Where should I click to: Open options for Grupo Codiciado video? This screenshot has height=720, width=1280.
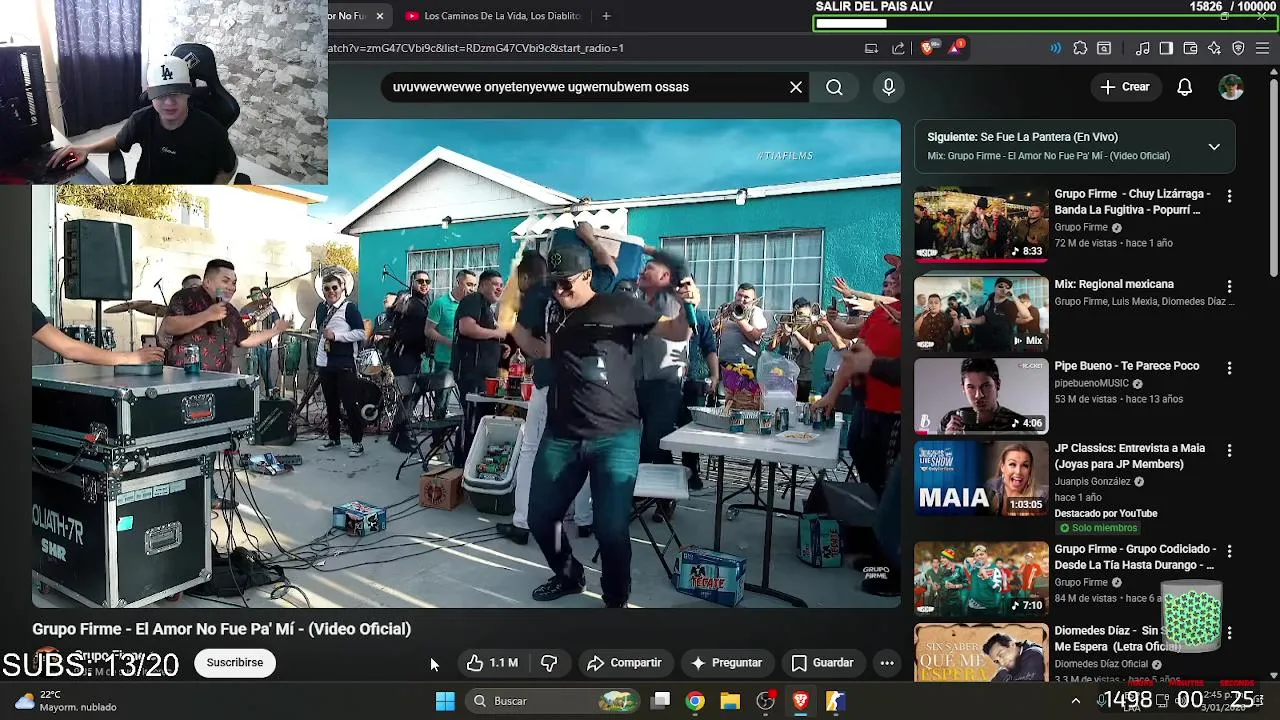pos(1229,551)
